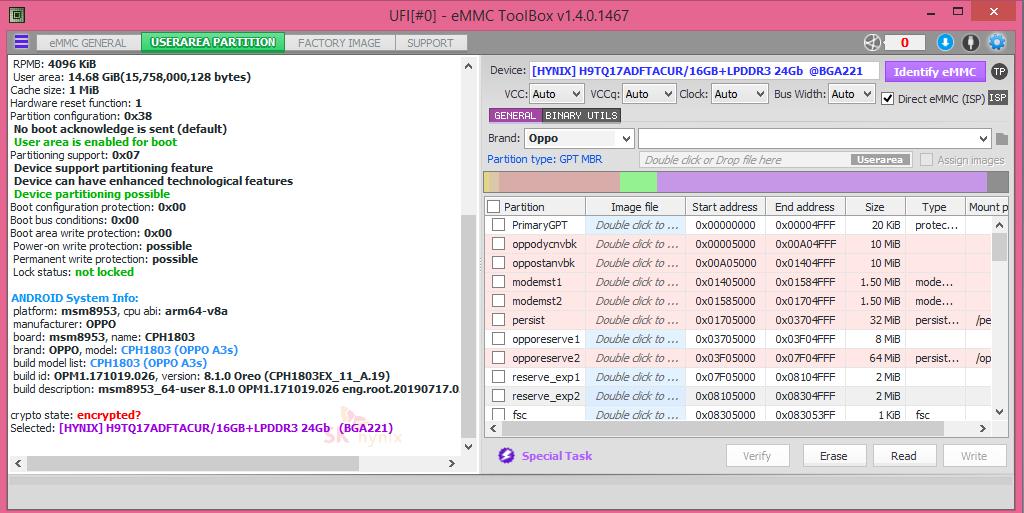This screenshot has height=513, width=1024.
Task: Open the Brand dropdown showing Oppo
Action: 579,138
